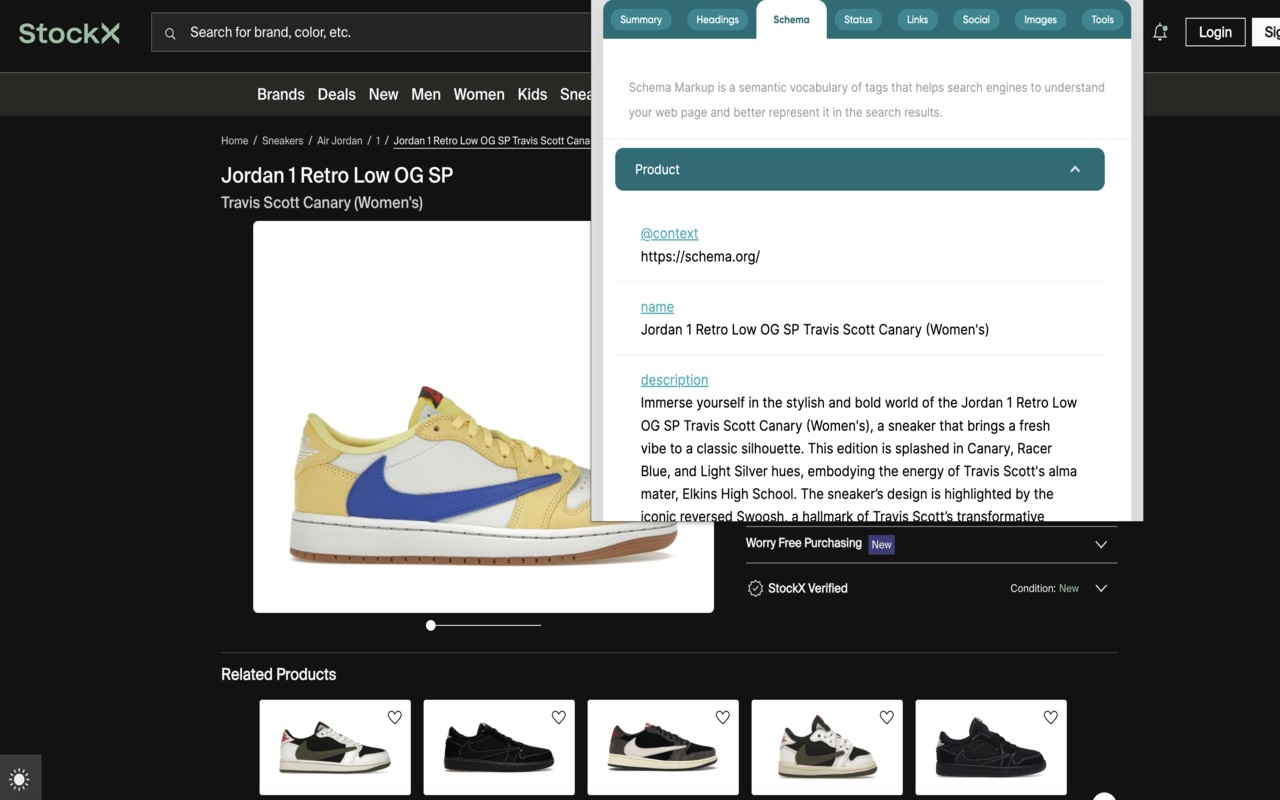This screenshot has height=800, width=1280.
Task: Click 'Jordan 1 Retro Low OG SP' title
Action: 337,175
